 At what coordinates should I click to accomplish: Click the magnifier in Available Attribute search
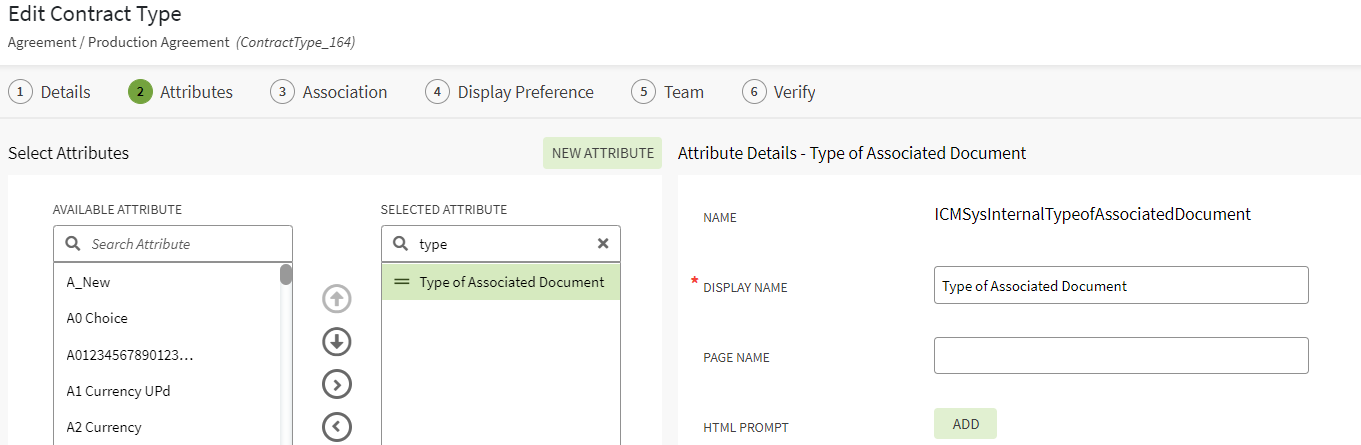coord(73,244)
